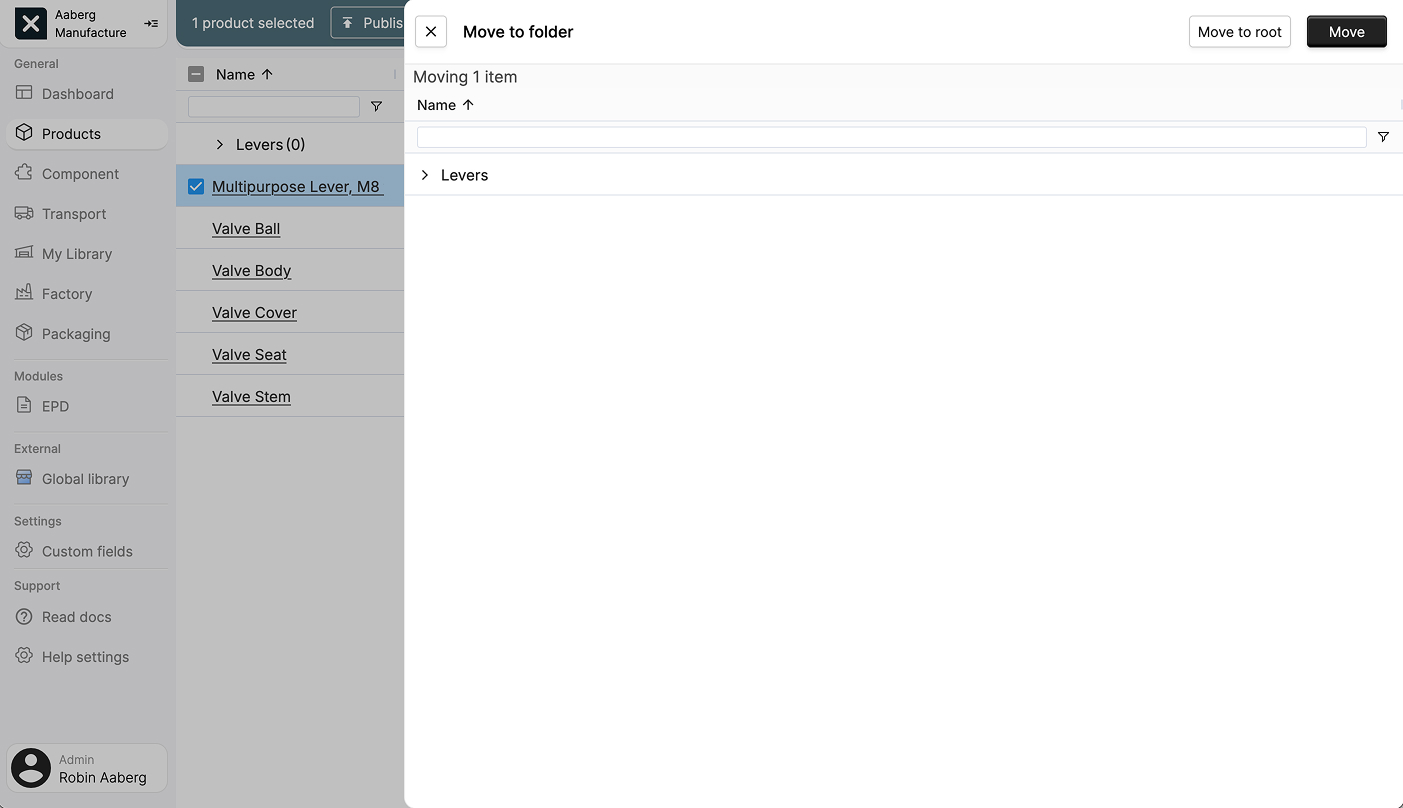This screenshot has height=808, width=1403.
Task: Open My Library
Action: click(x=75, y=253)
